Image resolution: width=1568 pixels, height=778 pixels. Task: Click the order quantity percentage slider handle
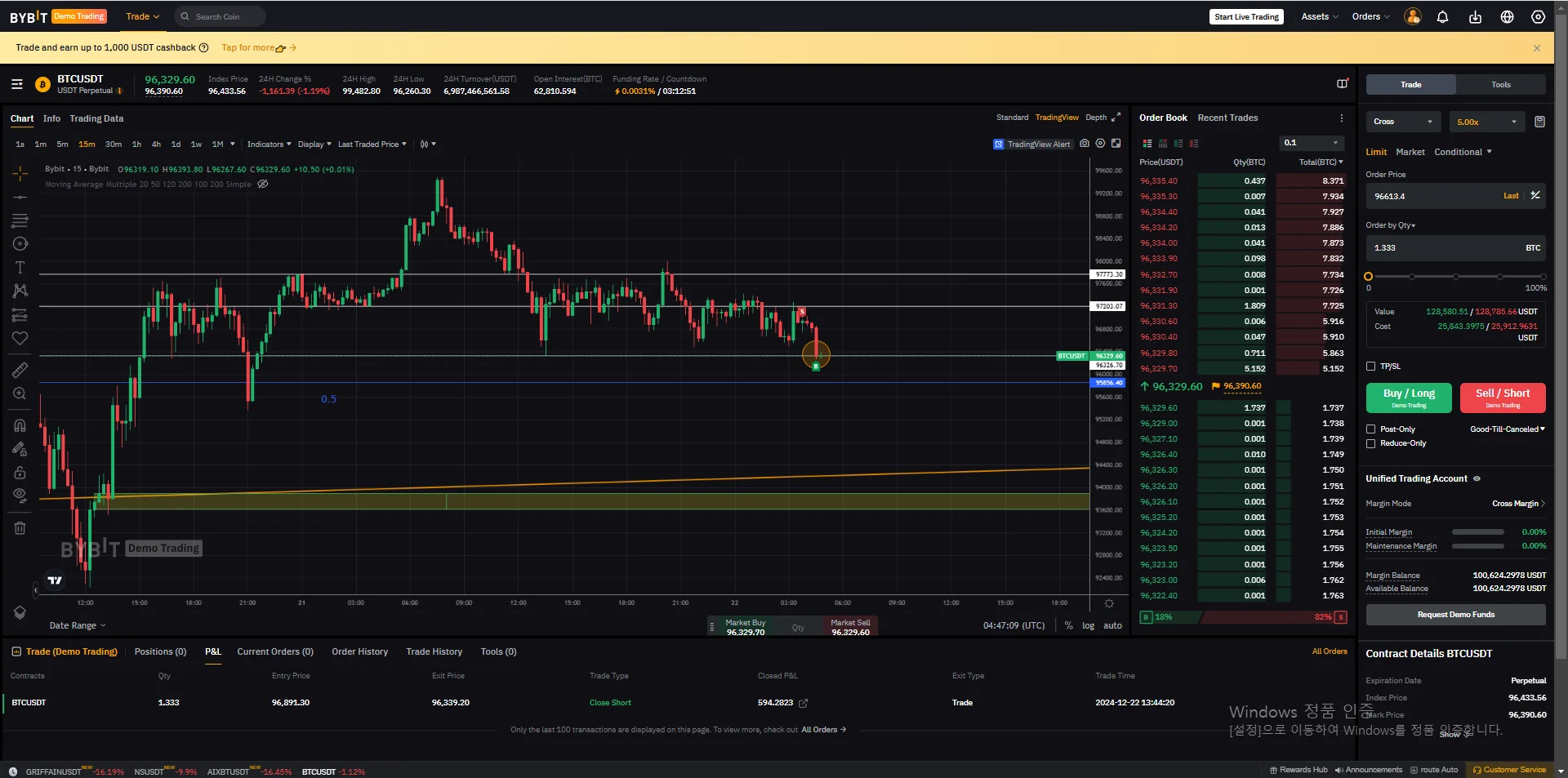[1369, 277]
